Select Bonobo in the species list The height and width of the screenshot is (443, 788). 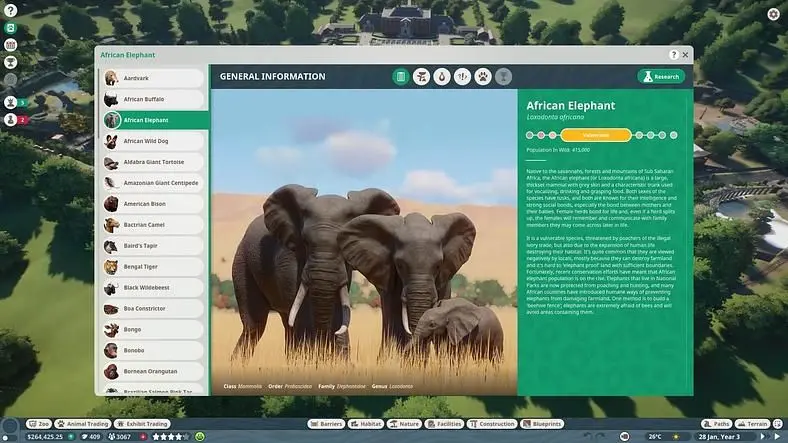coord(154,351)
